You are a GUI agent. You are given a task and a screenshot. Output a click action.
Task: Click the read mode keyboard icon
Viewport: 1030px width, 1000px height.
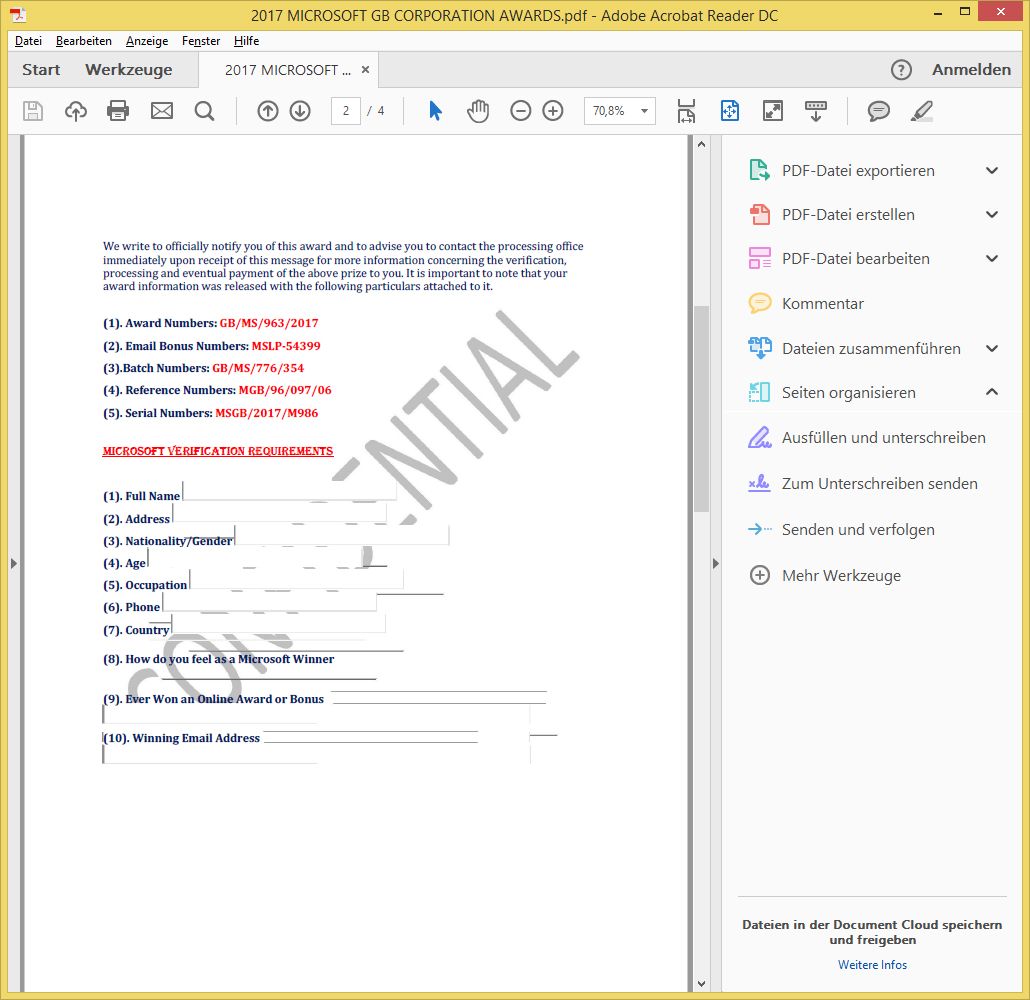point(816,111)
